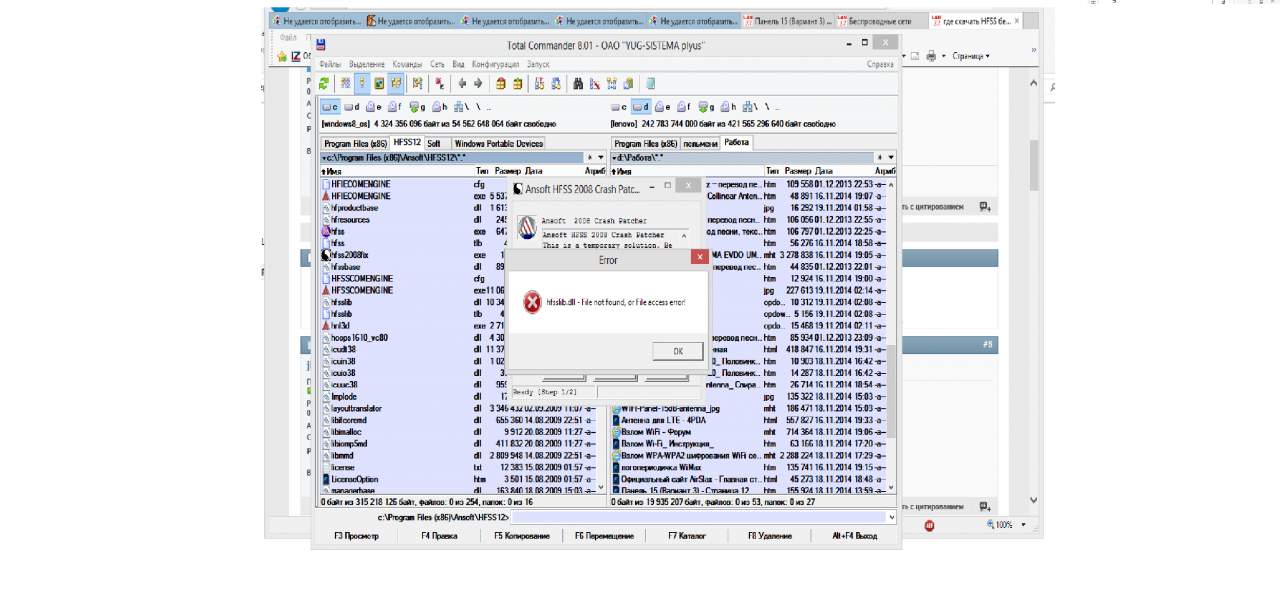Open command line history dropdown arrow
The height and width of the screenshot is (611, 1280).
(891, 517)
